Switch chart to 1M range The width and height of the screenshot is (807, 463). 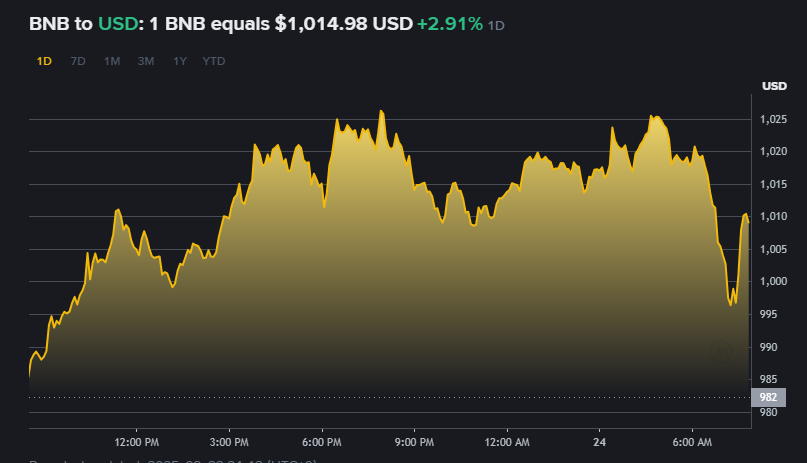point(112,61)
